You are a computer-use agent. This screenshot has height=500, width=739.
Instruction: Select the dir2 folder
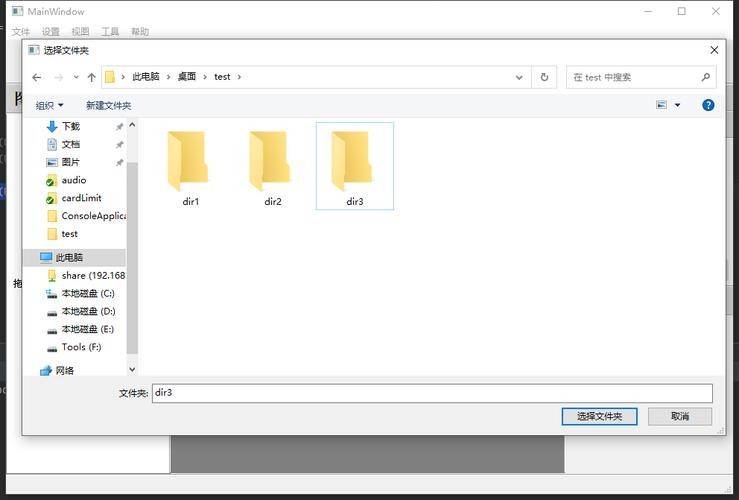[272, 168]
